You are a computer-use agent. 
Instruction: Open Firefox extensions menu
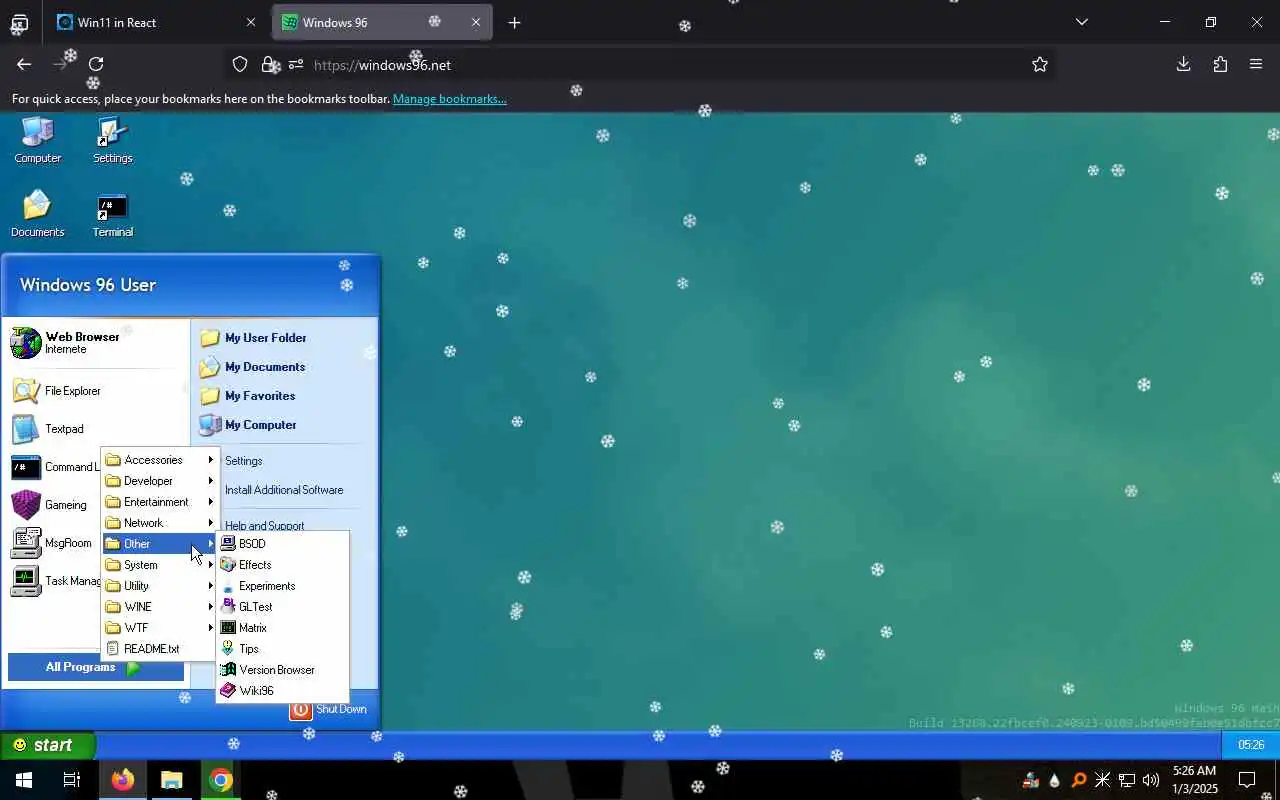click(x=1220, y=64)
